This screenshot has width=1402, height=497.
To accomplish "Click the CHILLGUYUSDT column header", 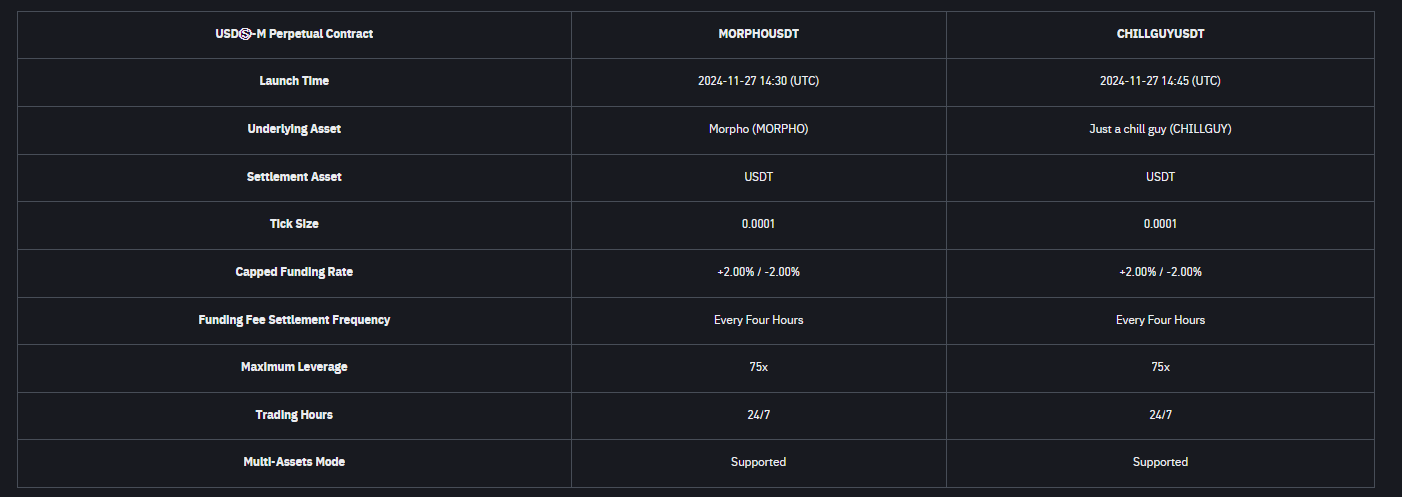I will 1160,34.
